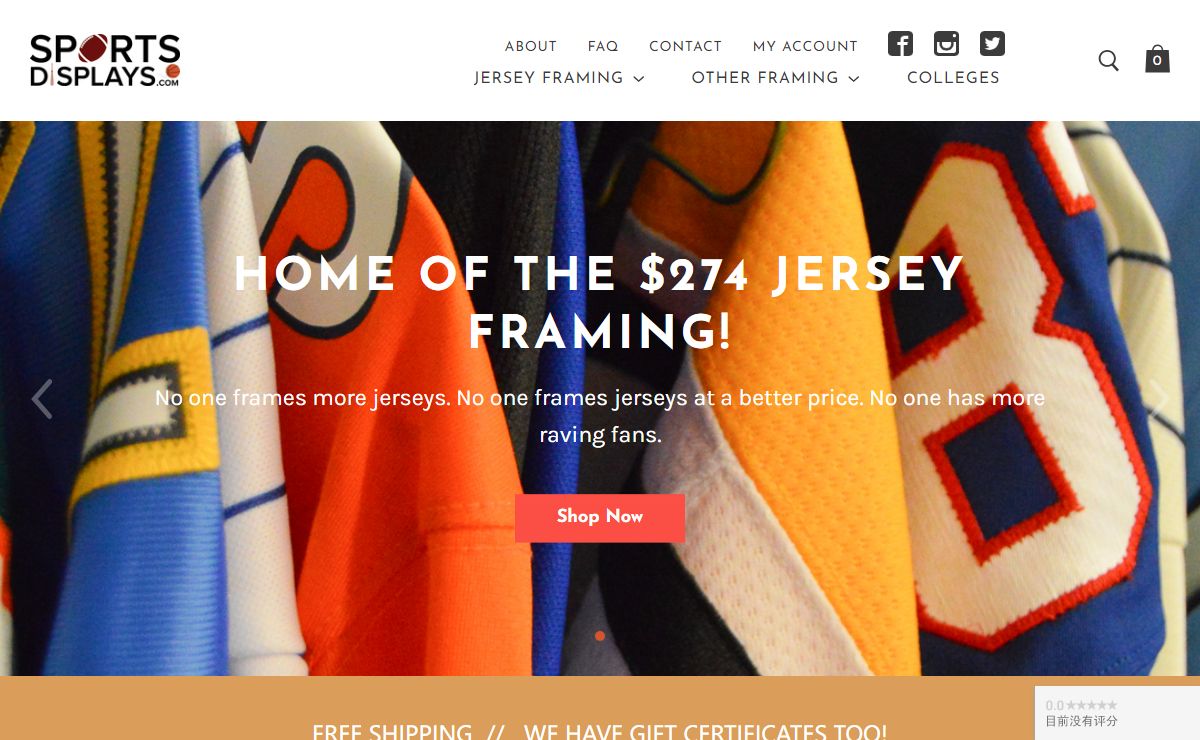Click the SportsDisplays.com logo
The width and height of the screenshot is (1200, 740).
pos(105,61)
